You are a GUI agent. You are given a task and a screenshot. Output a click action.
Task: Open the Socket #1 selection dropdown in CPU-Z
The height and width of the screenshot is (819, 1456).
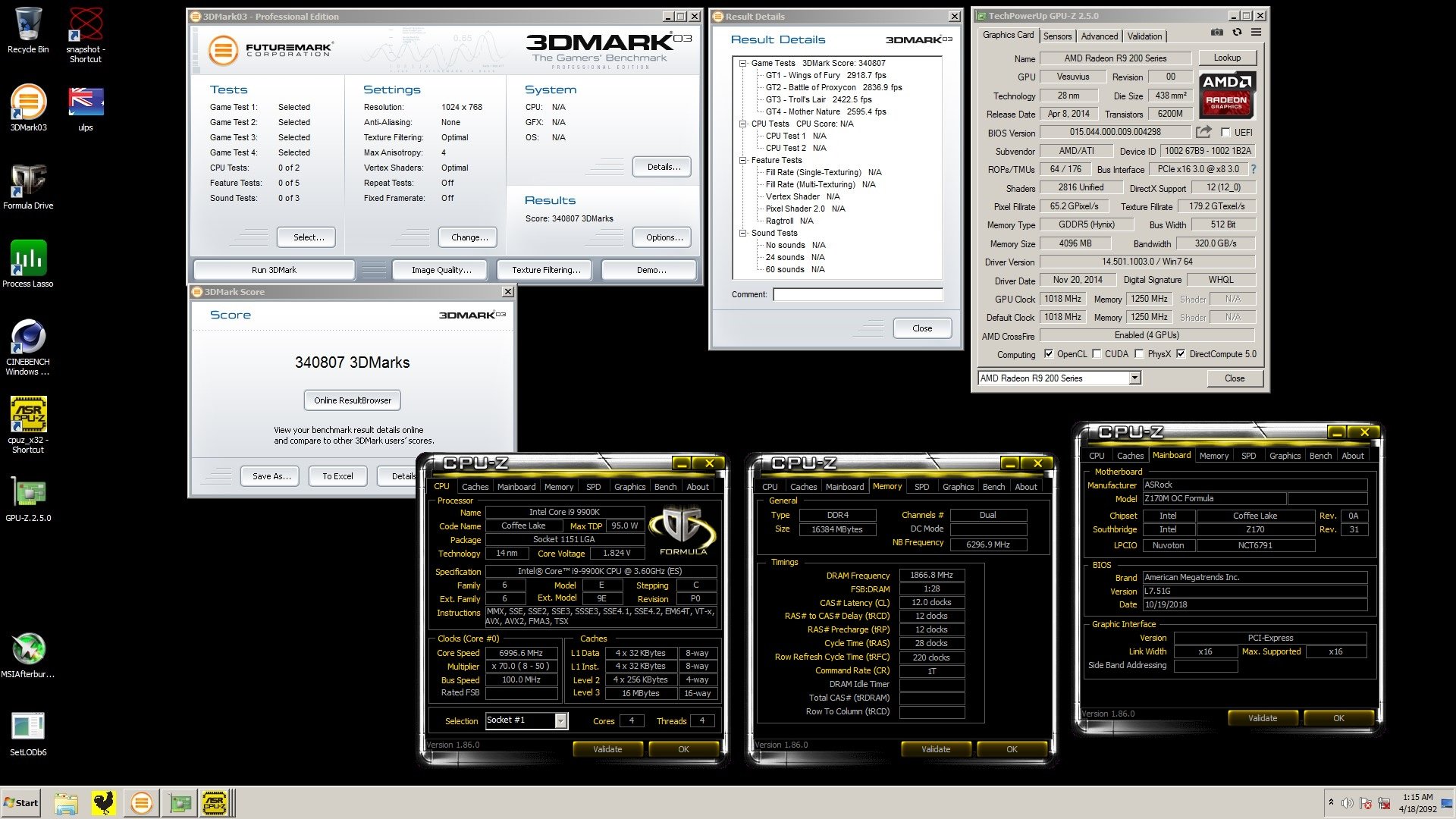click(x=526, y=720)
